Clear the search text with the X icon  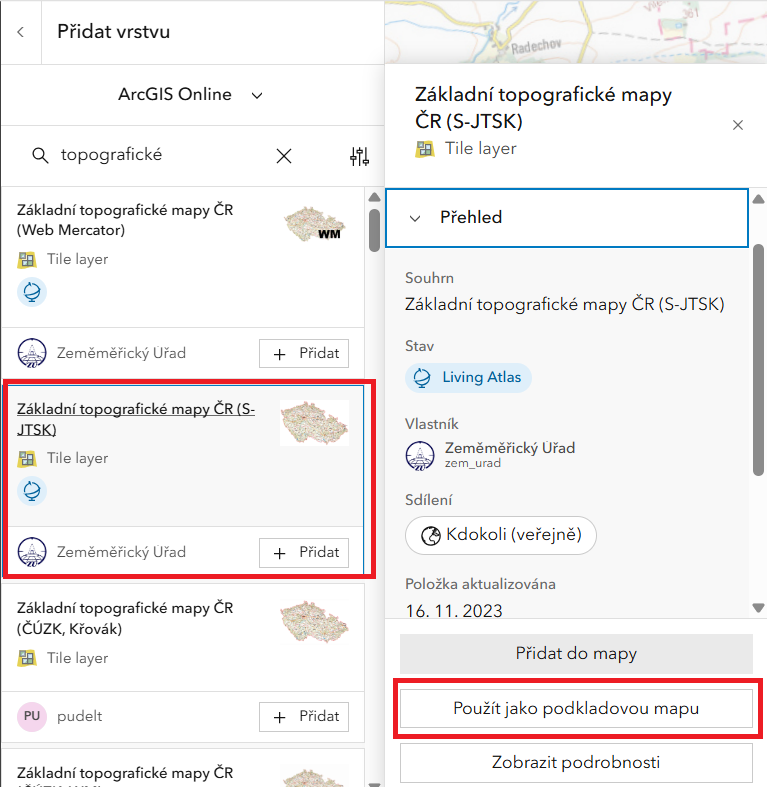[284, 156]
